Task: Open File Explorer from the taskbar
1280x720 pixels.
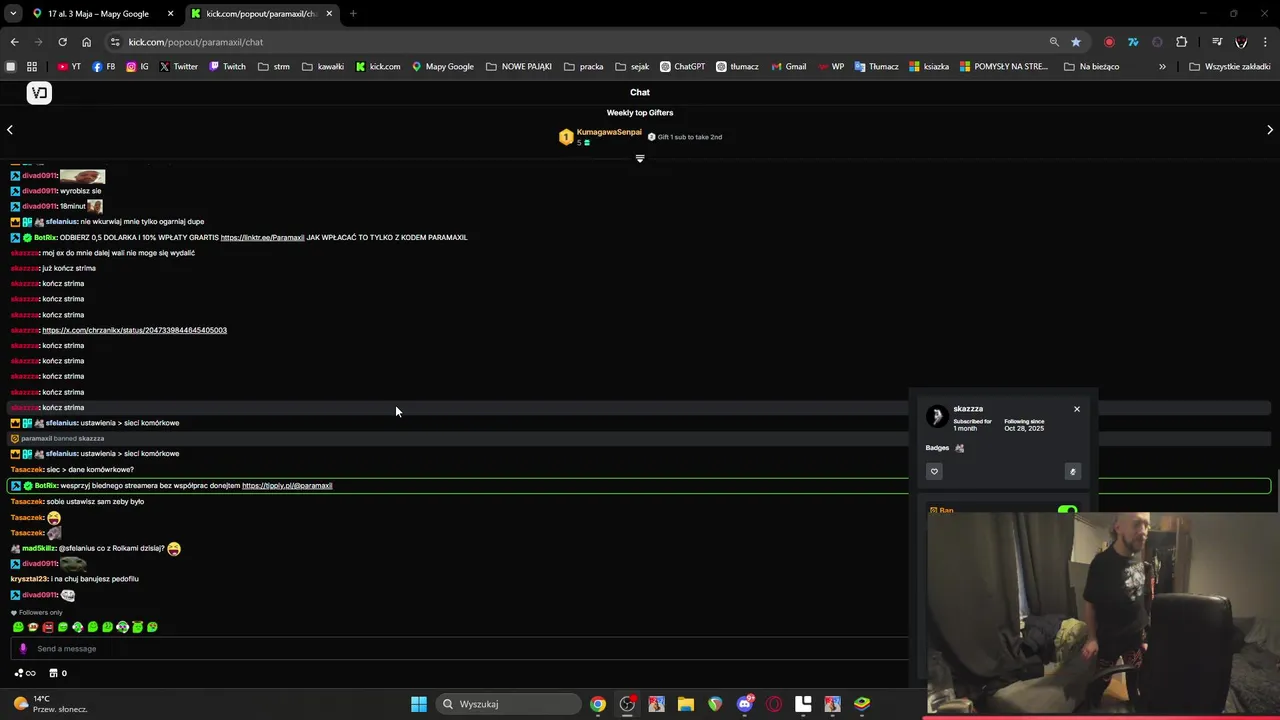Action: click(x=686, y=704)
